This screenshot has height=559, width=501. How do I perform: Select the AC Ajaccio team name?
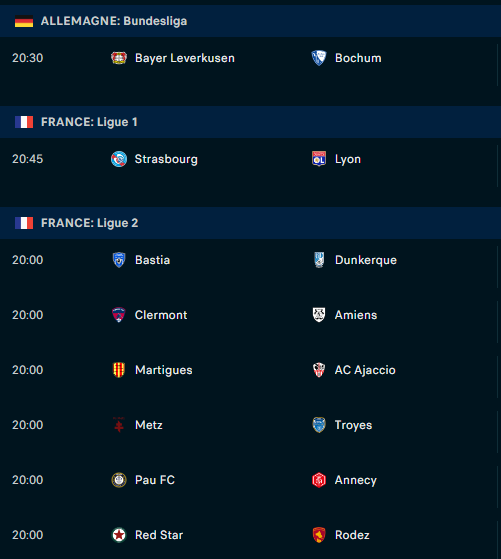tap(365, 370)
